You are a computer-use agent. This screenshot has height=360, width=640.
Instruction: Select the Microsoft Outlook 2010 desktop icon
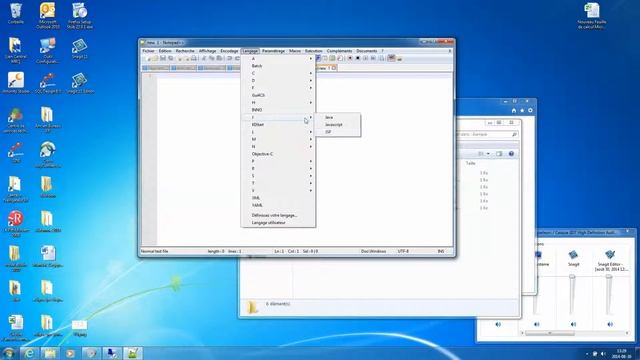point(48,16)
